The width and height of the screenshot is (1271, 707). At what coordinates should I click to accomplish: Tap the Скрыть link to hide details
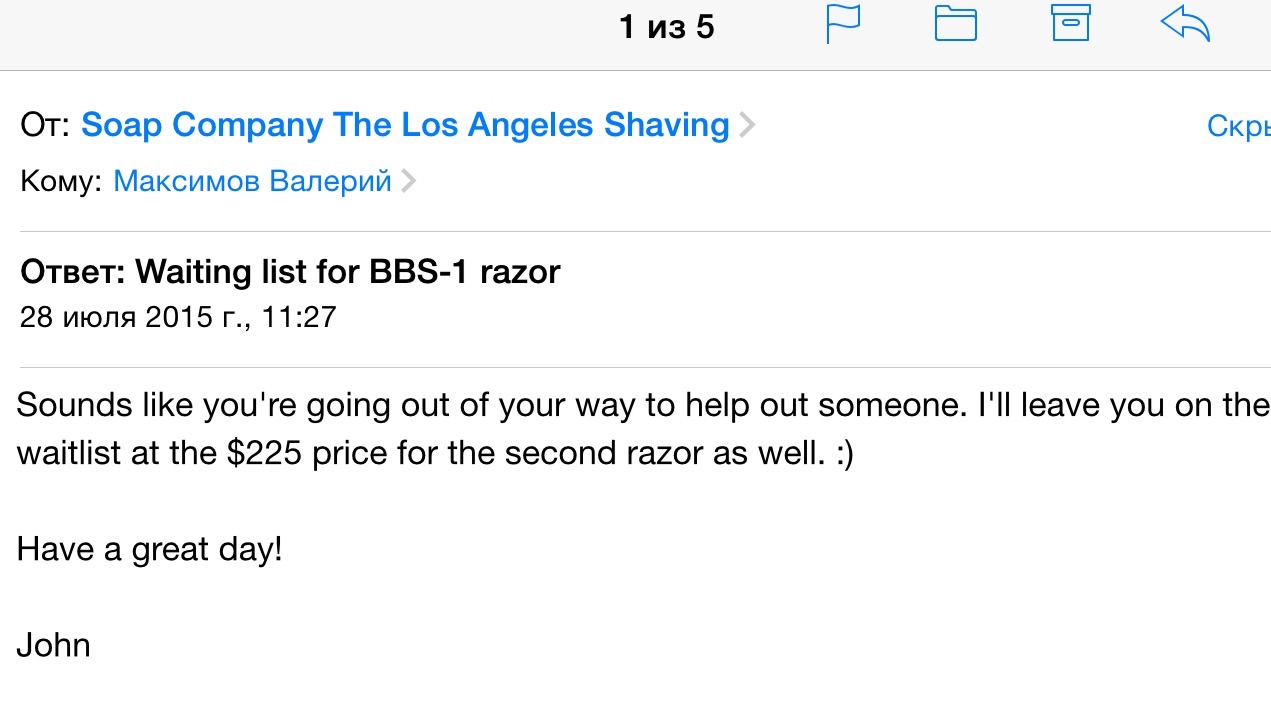pos(1238,127)
